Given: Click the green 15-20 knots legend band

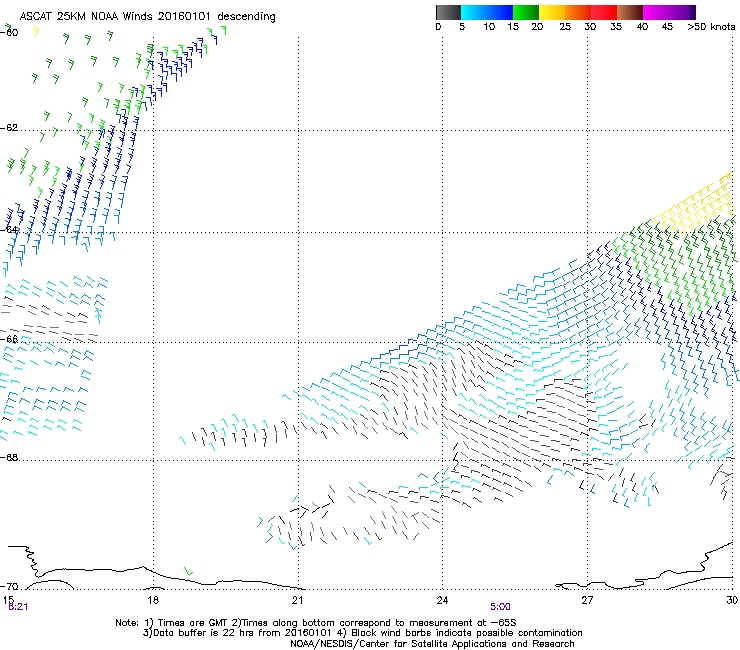Looking at the screenshot, I should 526,12.
